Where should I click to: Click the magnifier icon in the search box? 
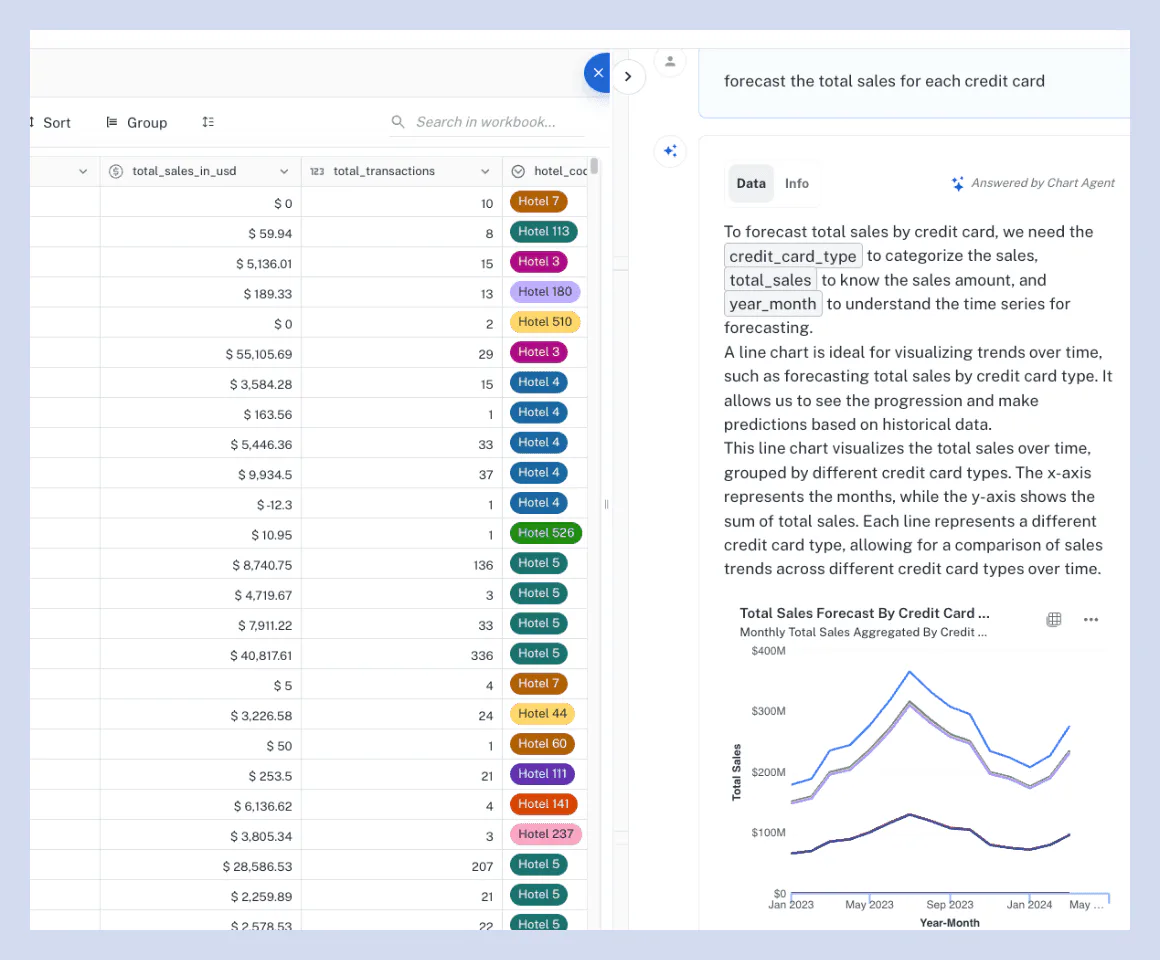tap(398, 121)
